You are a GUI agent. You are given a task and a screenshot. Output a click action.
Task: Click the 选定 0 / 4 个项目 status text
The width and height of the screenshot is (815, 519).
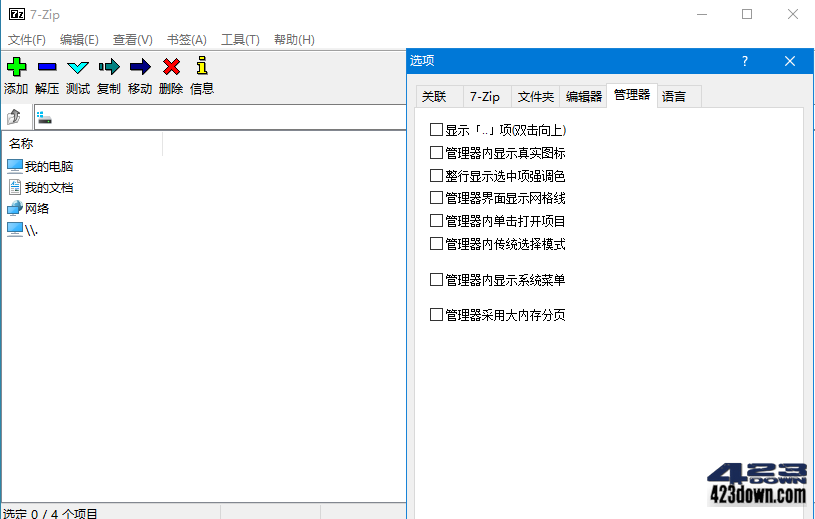click(50, 514)
